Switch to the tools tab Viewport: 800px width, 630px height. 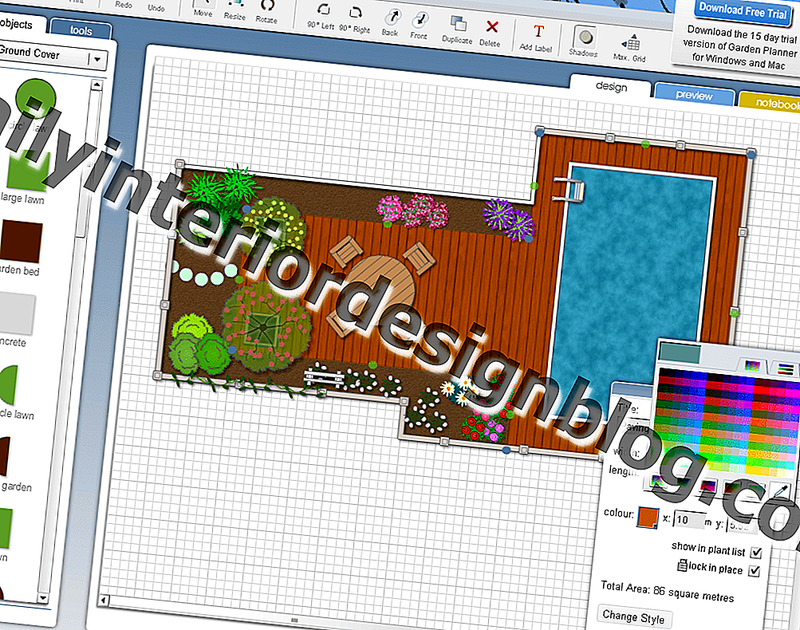81,30
